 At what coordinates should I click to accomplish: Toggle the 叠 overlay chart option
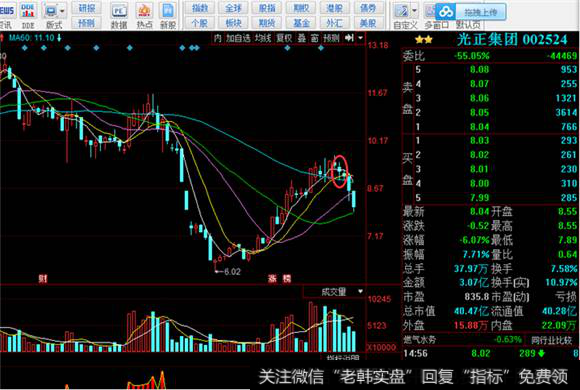[302, 38]
